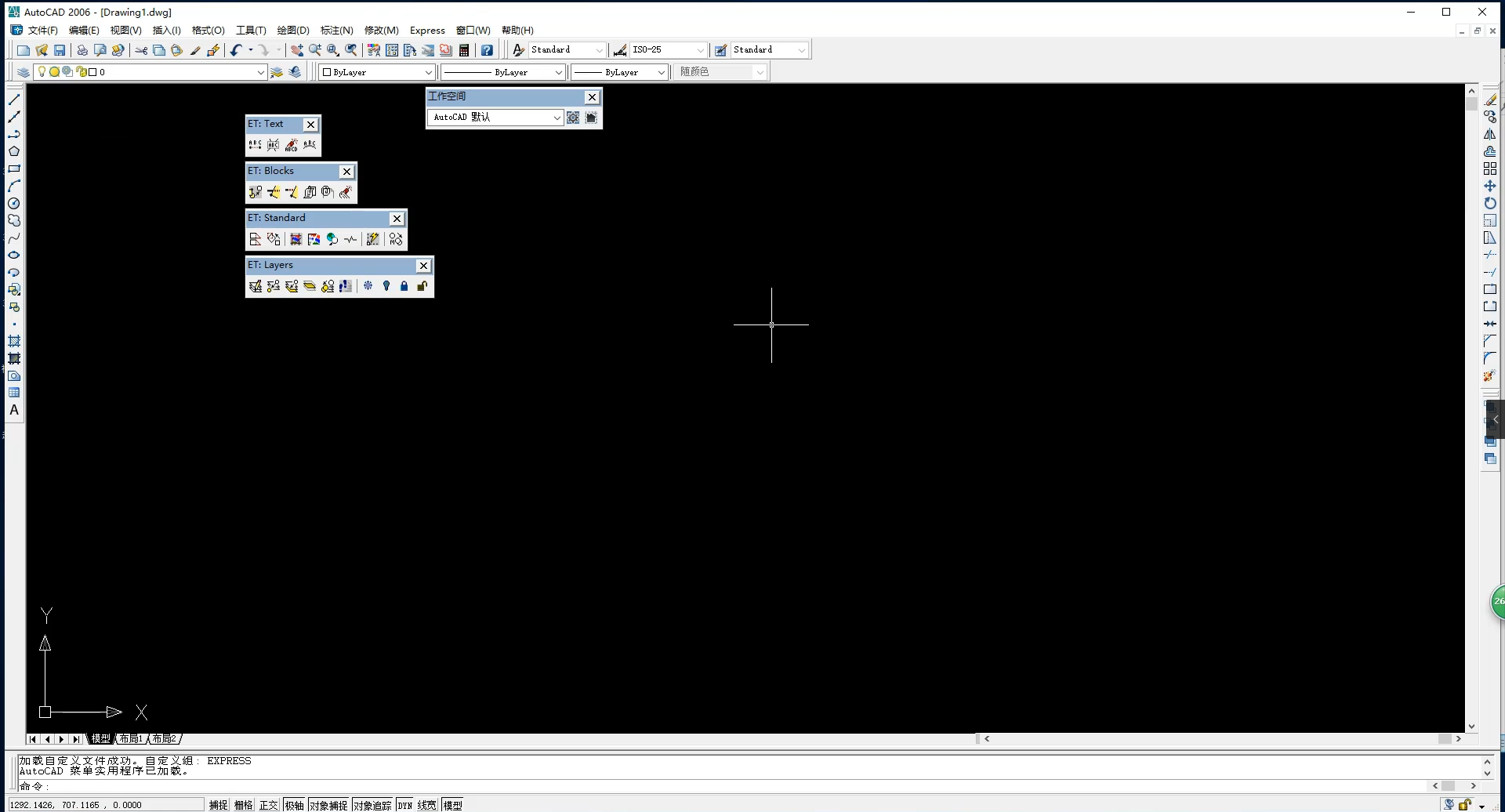Click the Text Mask icon in ET: Text
Screen dimensions: 1505x812
(274, 145)
